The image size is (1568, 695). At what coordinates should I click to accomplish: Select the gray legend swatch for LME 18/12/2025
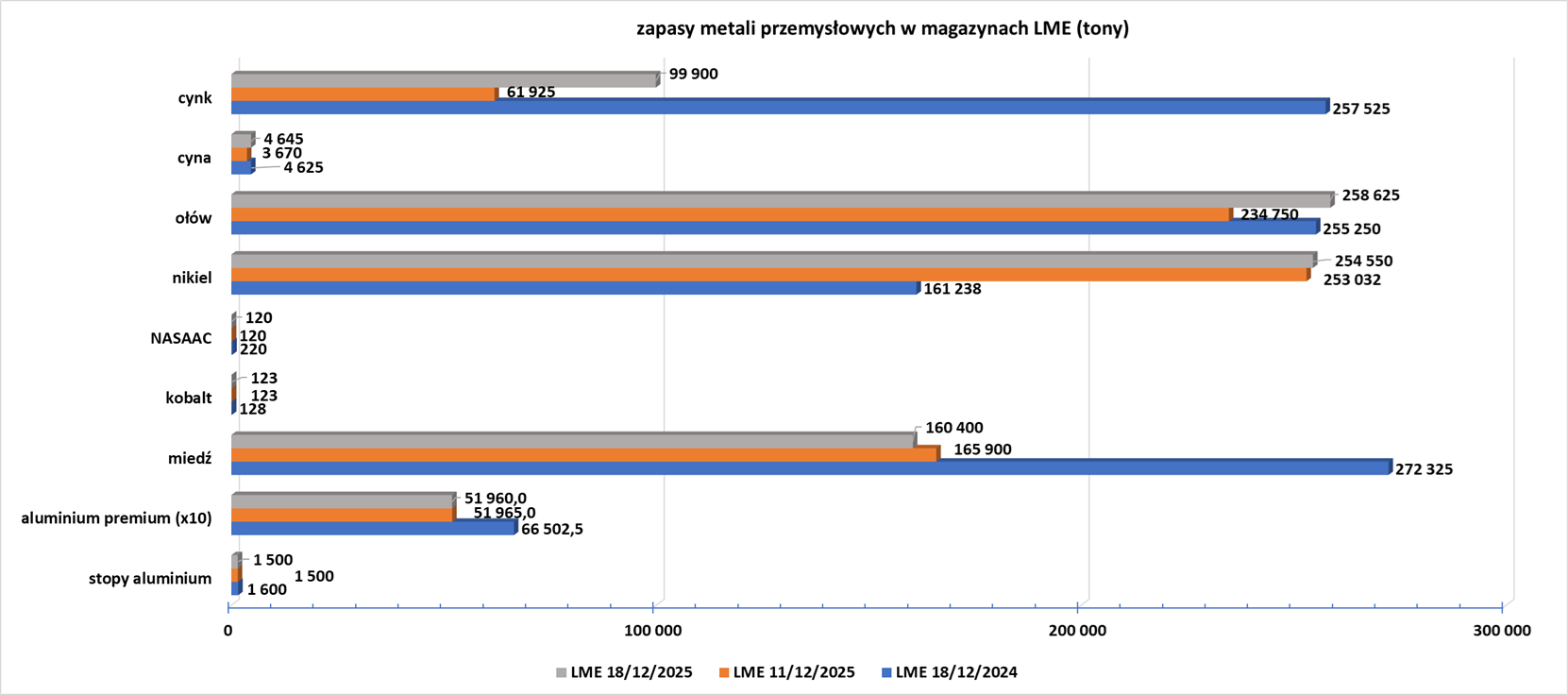point(562,673)
